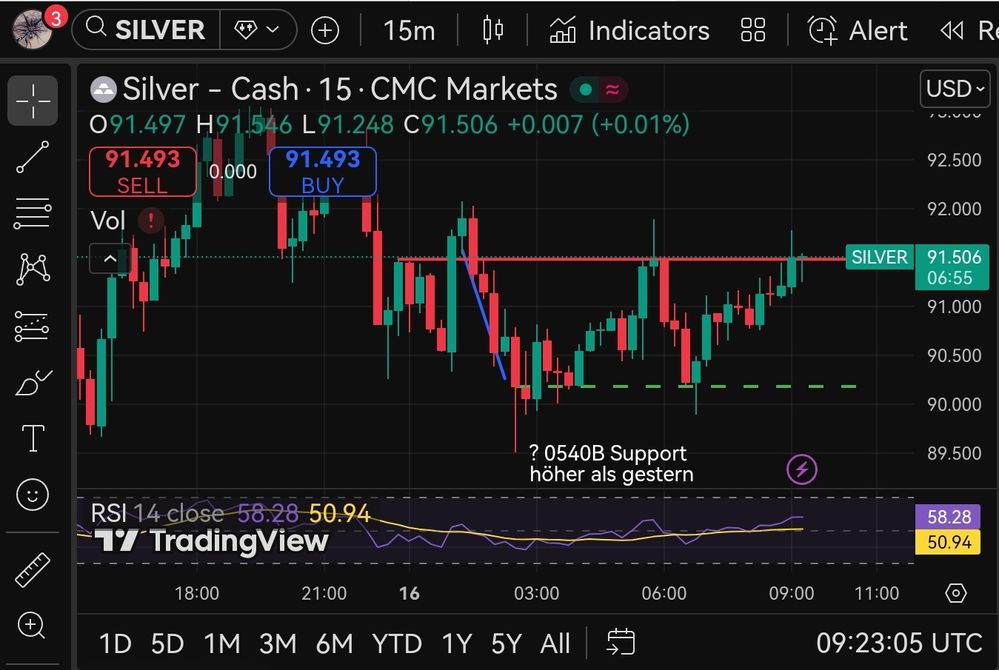Select the red horizontal resistance line
This screenshot has width=999, height=670.
pos(621,259)
